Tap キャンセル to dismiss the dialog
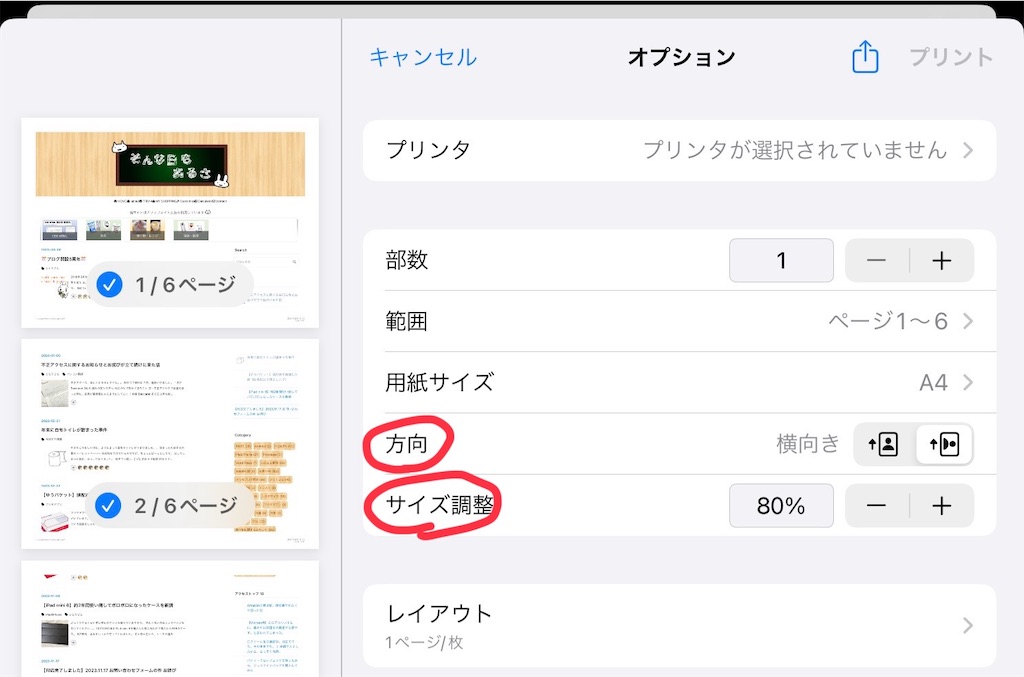Image resolution: width=1024 pixels, height=677 pixels. 424,57
